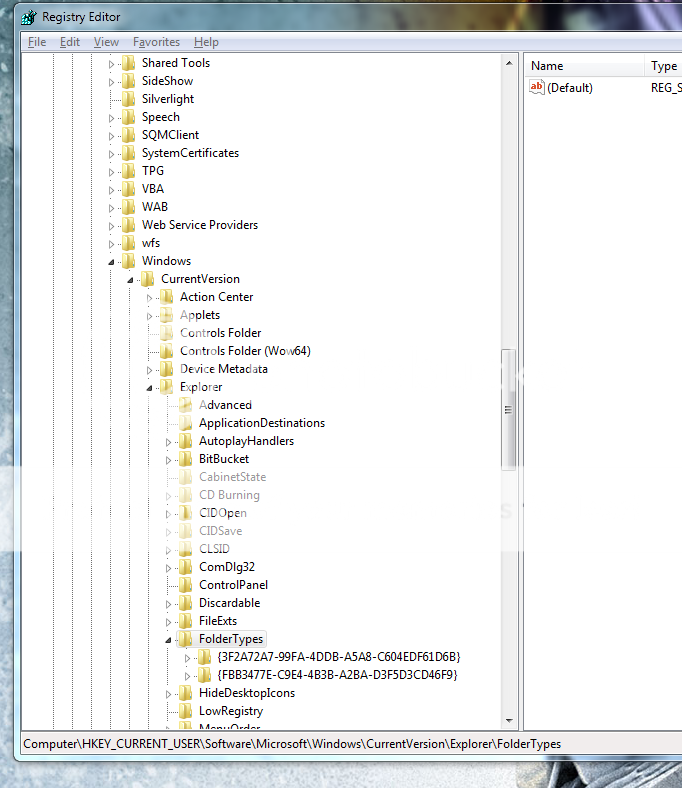Viewport: 682px width, 788px height.
Task: Click the Shared Tools folder icon
Action: pos(129,63)
